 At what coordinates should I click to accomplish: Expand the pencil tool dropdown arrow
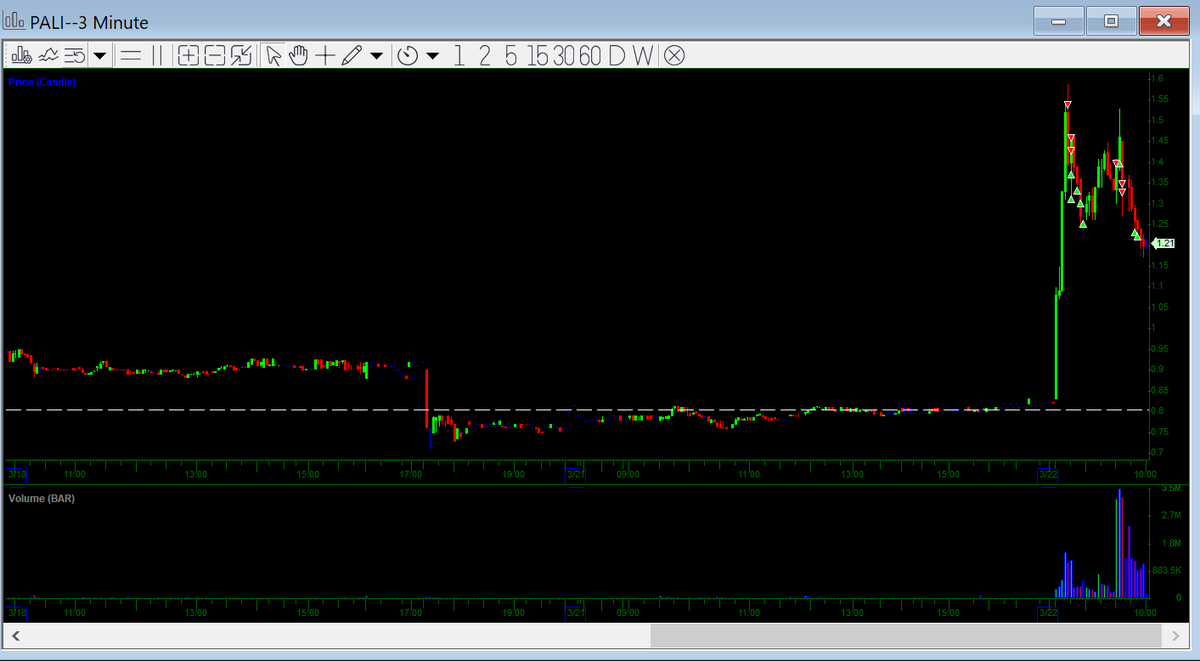coord(375,55)
